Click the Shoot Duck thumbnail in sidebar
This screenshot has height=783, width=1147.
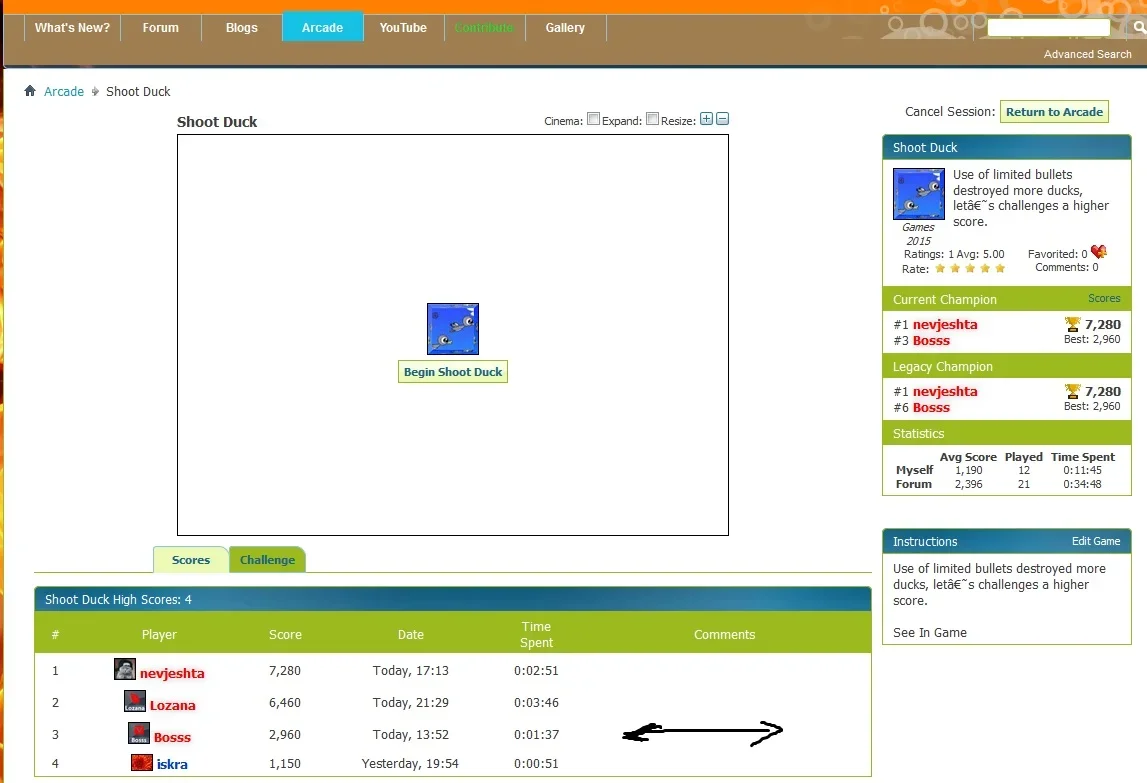918,194
